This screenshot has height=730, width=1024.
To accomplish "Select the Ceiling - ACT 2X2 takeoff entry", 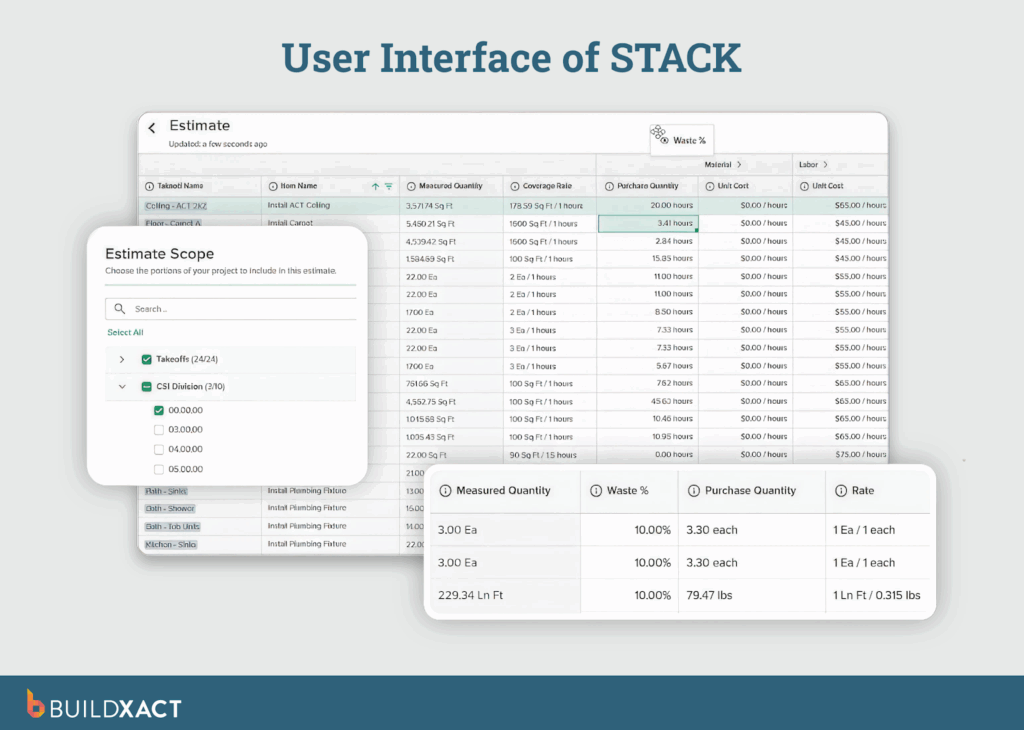I will [x=177, y=204].
